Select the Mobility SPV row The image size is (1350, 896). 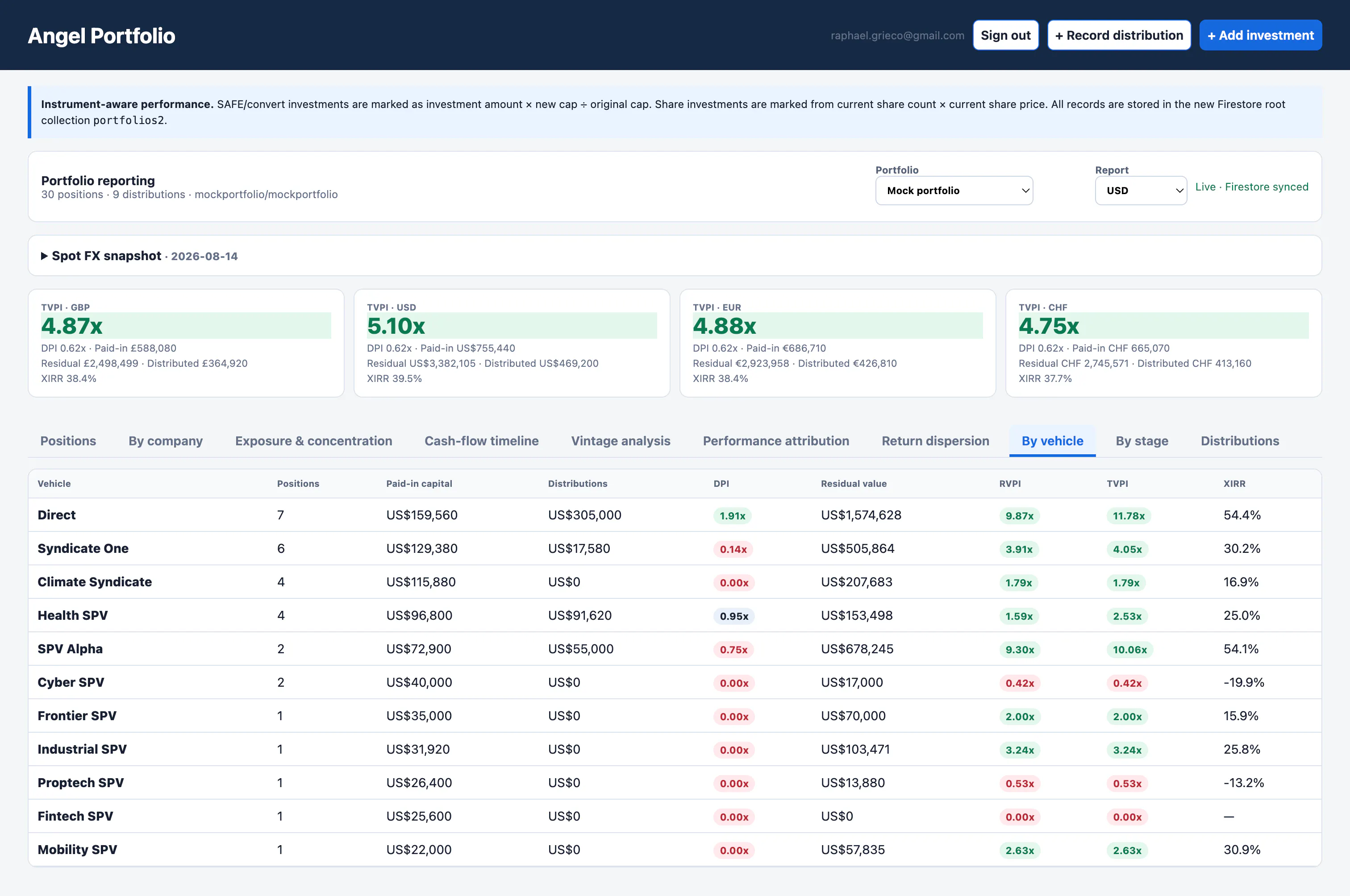(675, 849)
